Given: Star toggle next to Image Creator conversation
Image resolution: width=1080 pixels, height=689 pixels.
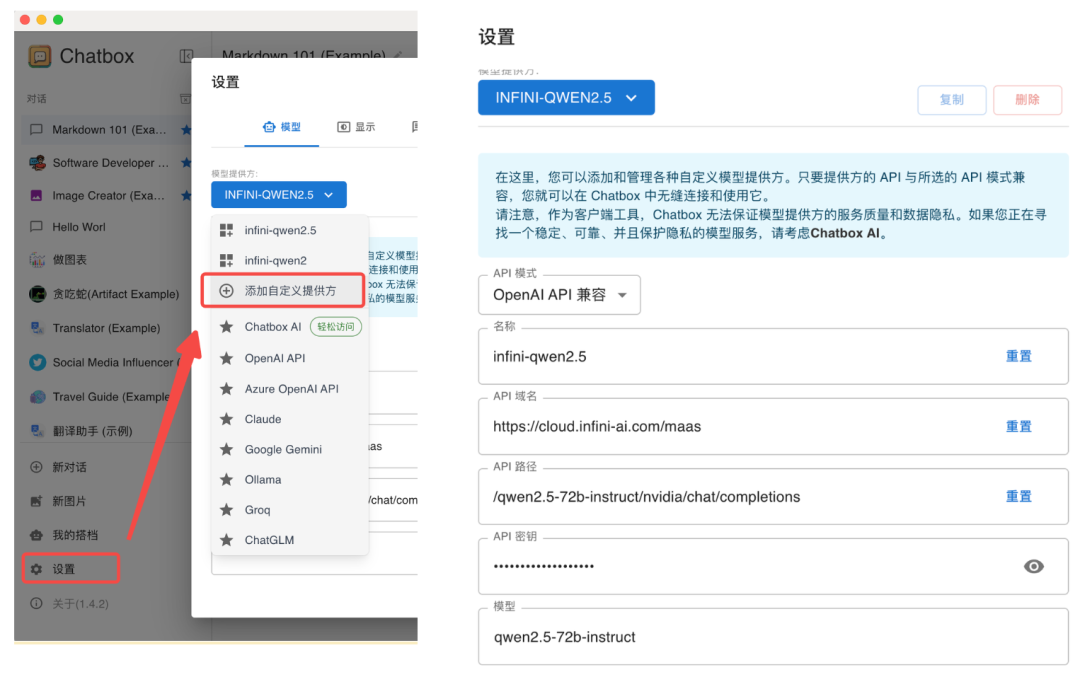Looking at the screenshot, I should 186,196.
